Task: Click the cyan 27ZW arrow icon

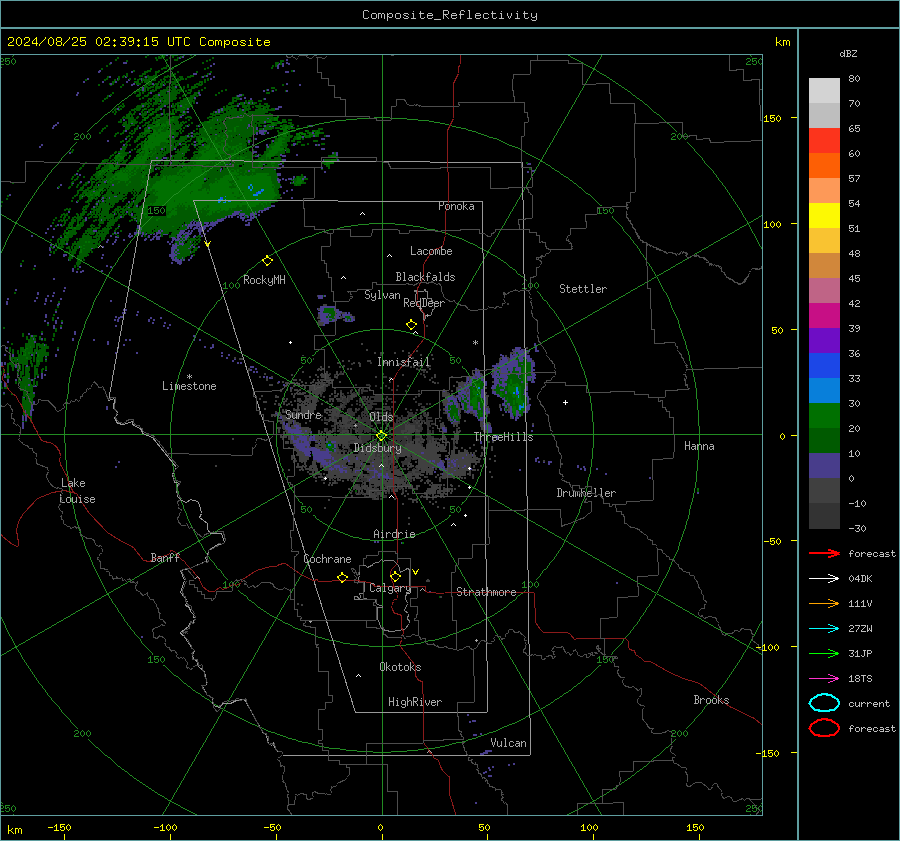Action: tap(824, 629)
